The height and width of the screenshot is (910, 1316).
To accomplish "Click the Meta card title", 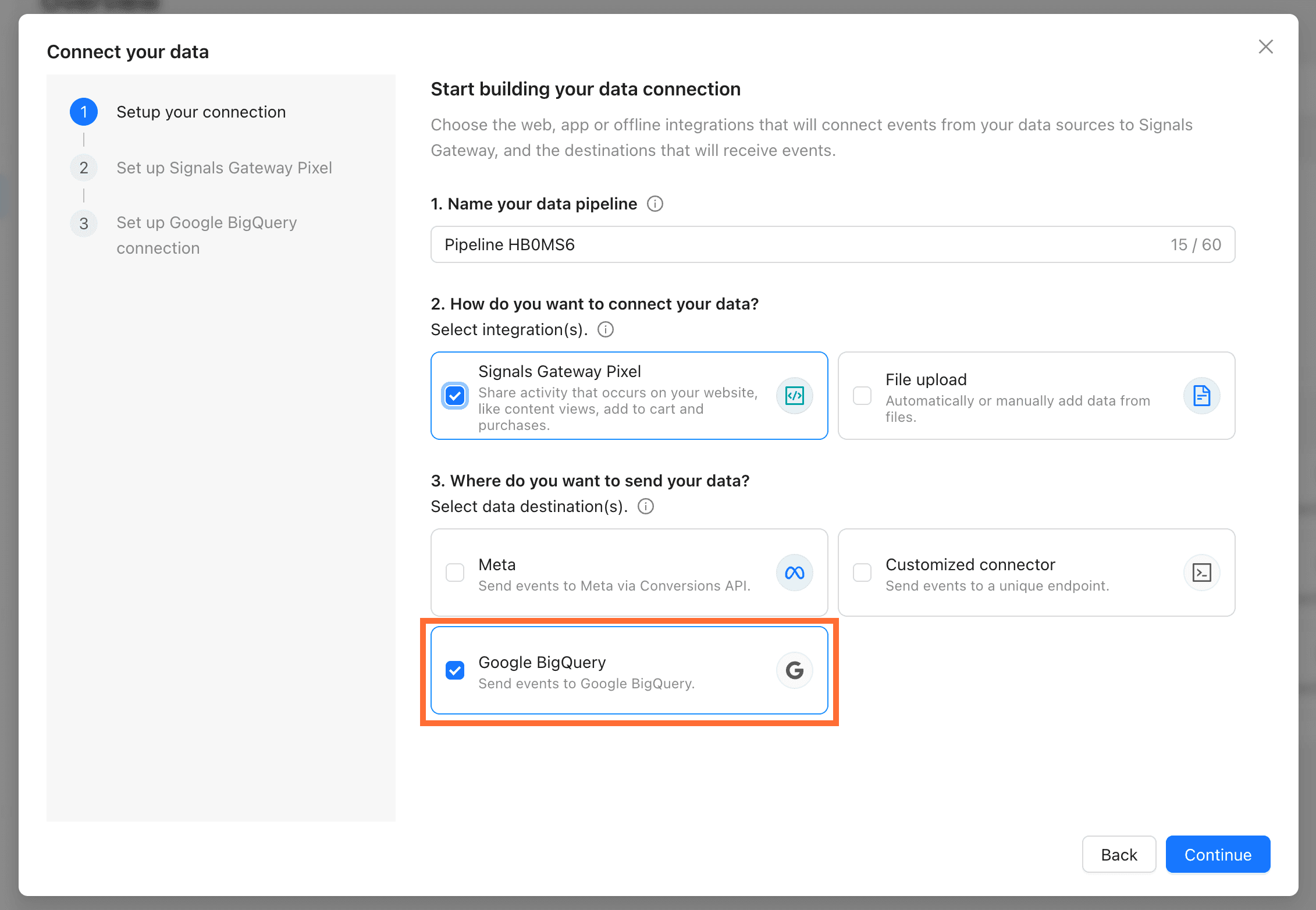I will pos(497,564).
